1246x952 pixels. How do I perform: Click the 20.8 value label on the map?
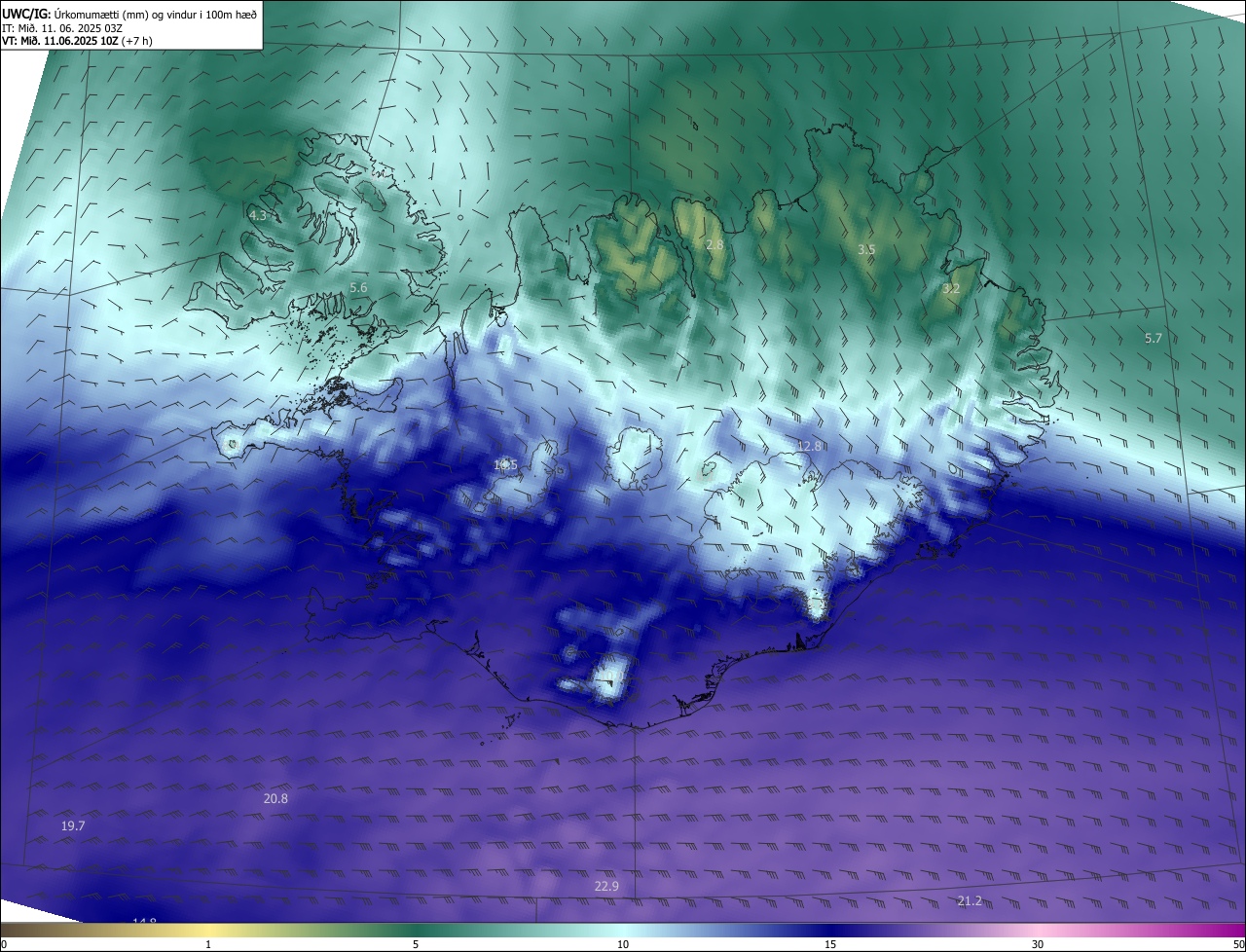pos(275,799)
